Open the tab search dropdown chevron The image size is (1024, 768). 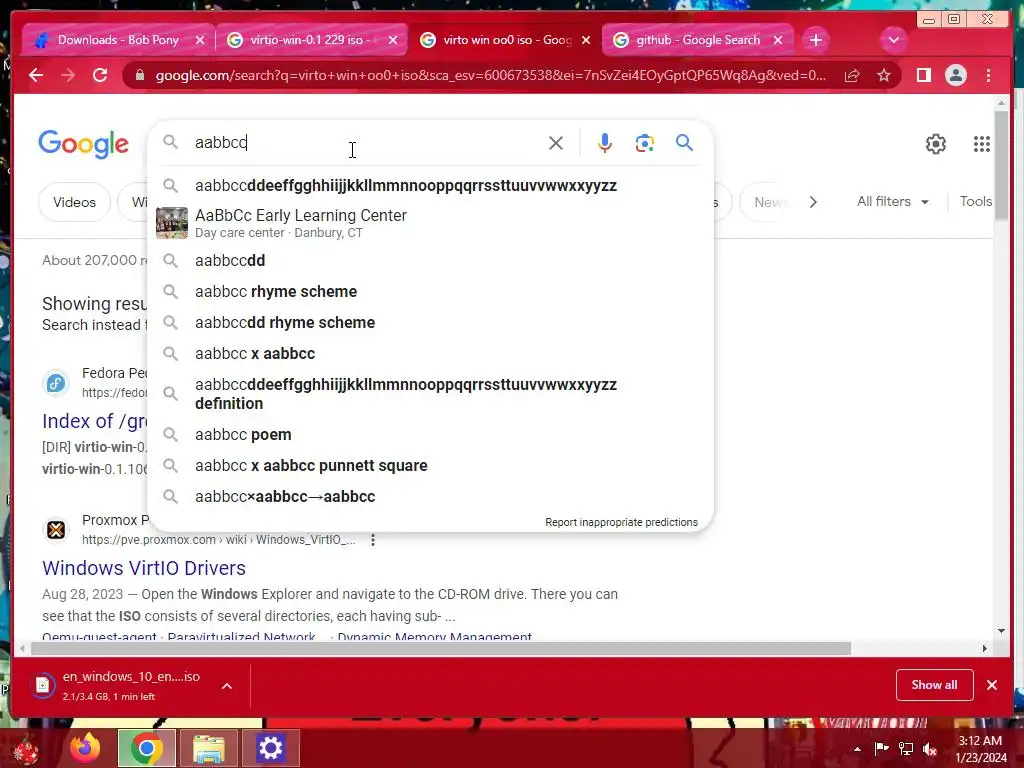(x=893, y=40)
